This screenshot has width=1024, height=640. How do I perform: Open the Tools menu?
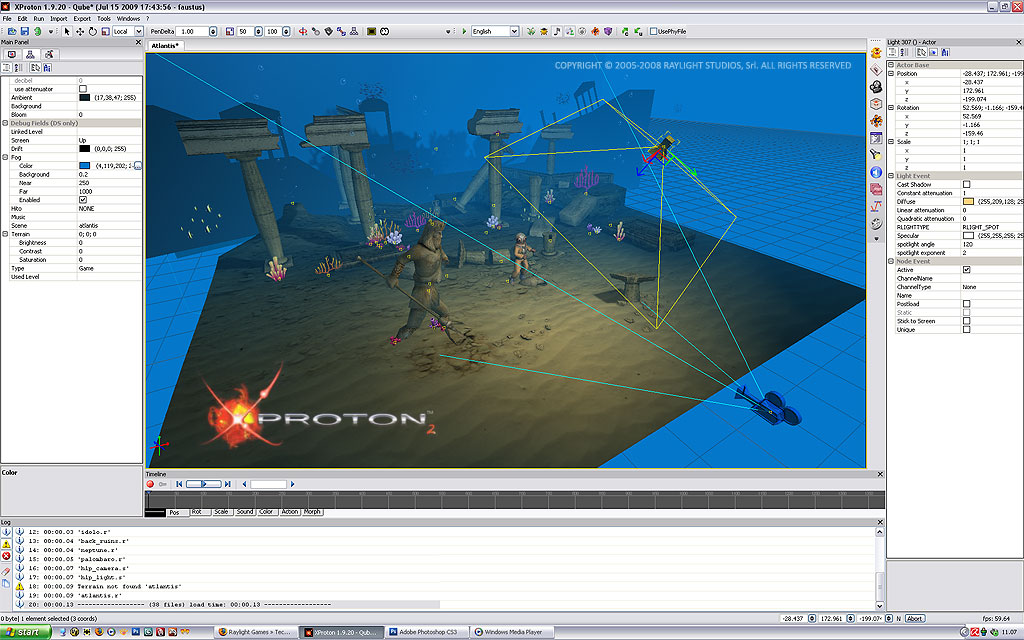coord(104,19)
